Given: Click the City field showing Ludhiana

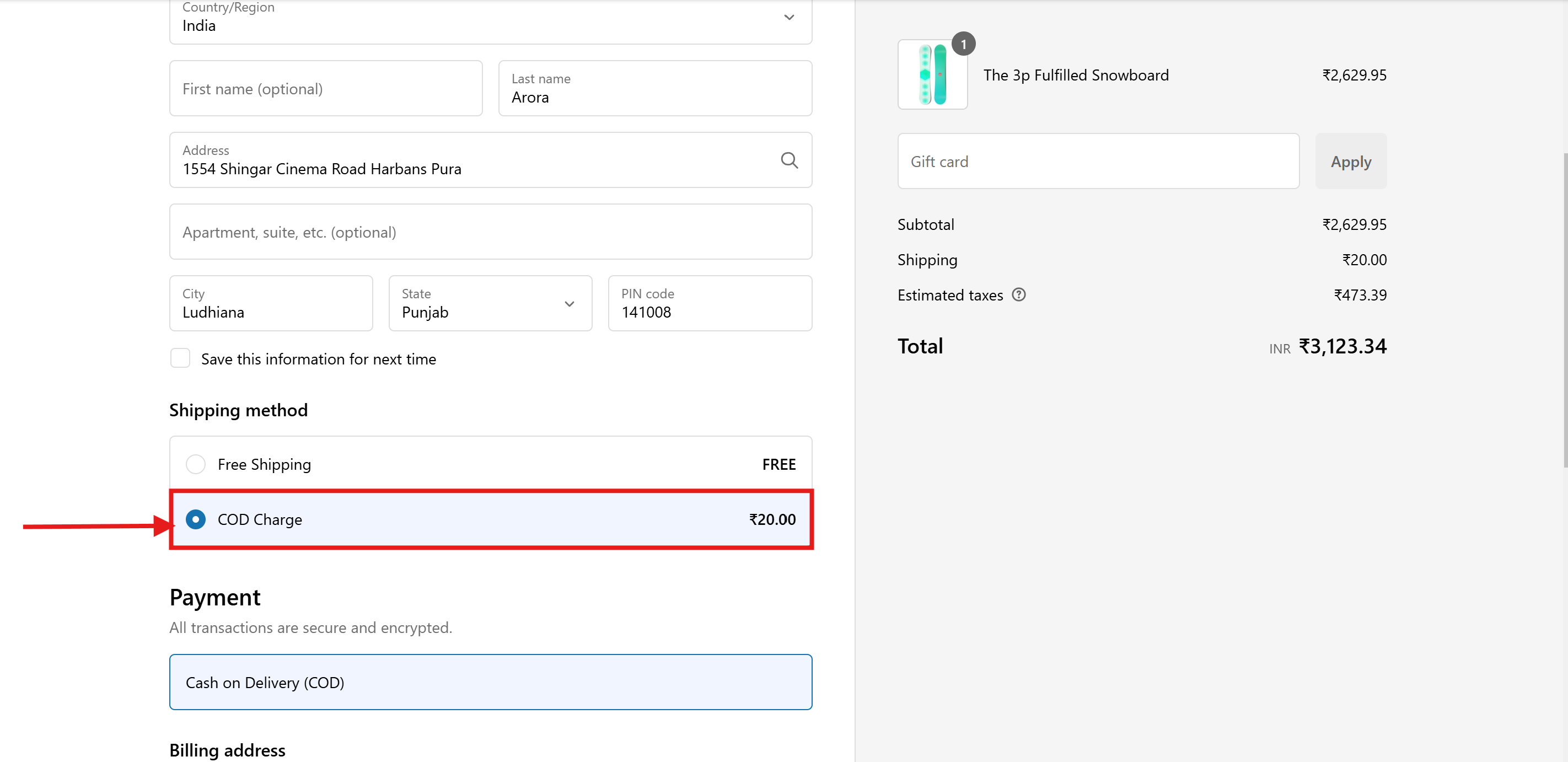Looking at the screenshot, I should point(271,304).
